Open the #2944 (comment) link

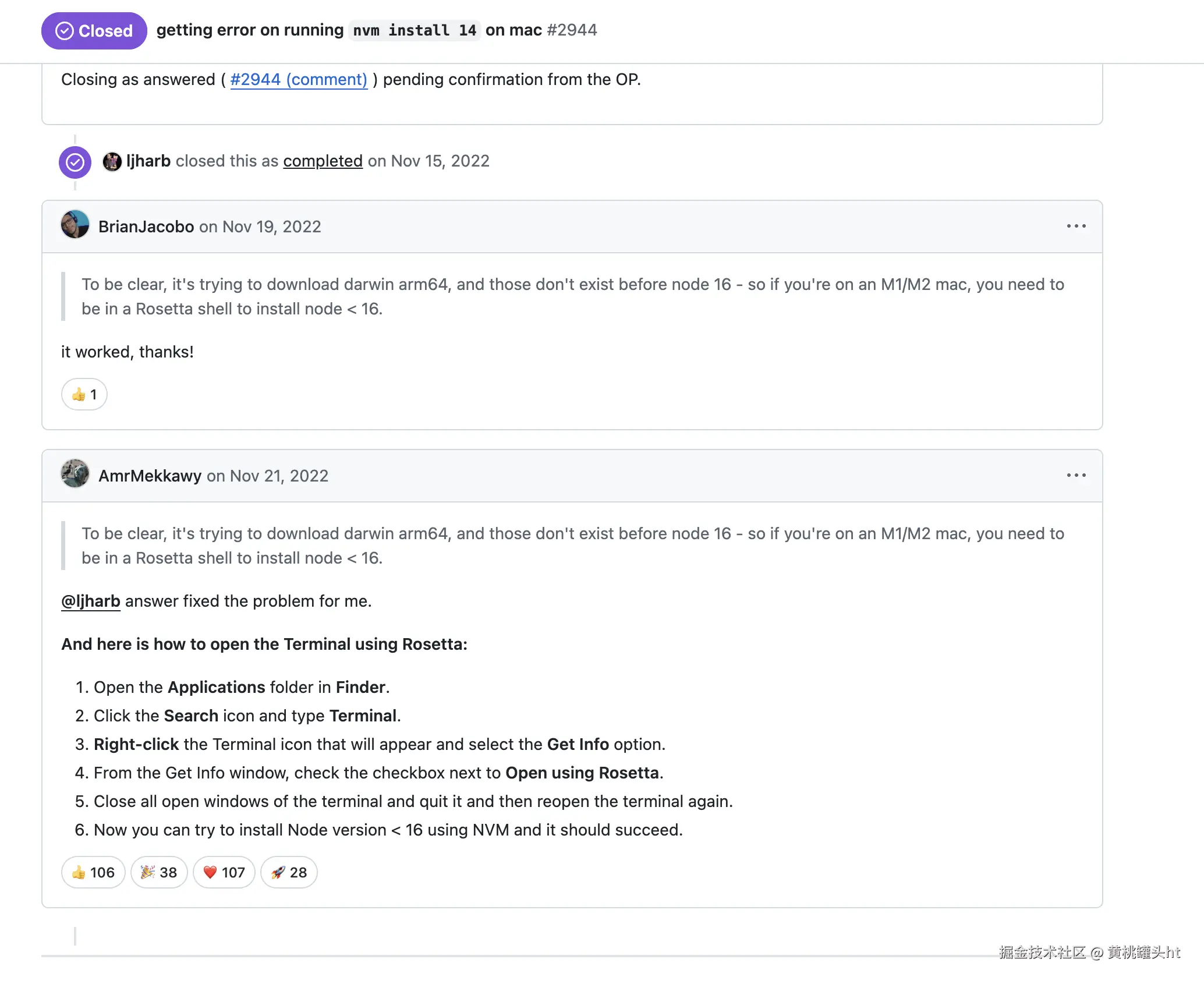(299, 79)
